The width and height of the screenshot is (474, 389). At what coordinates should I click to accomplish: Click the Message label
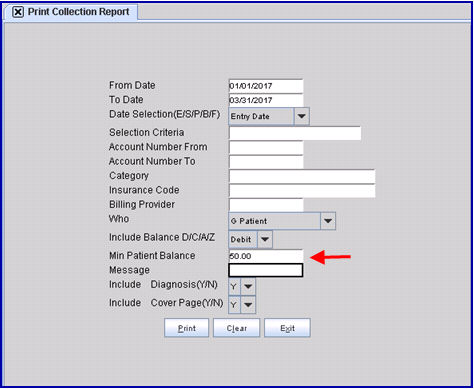click(129, 270)
